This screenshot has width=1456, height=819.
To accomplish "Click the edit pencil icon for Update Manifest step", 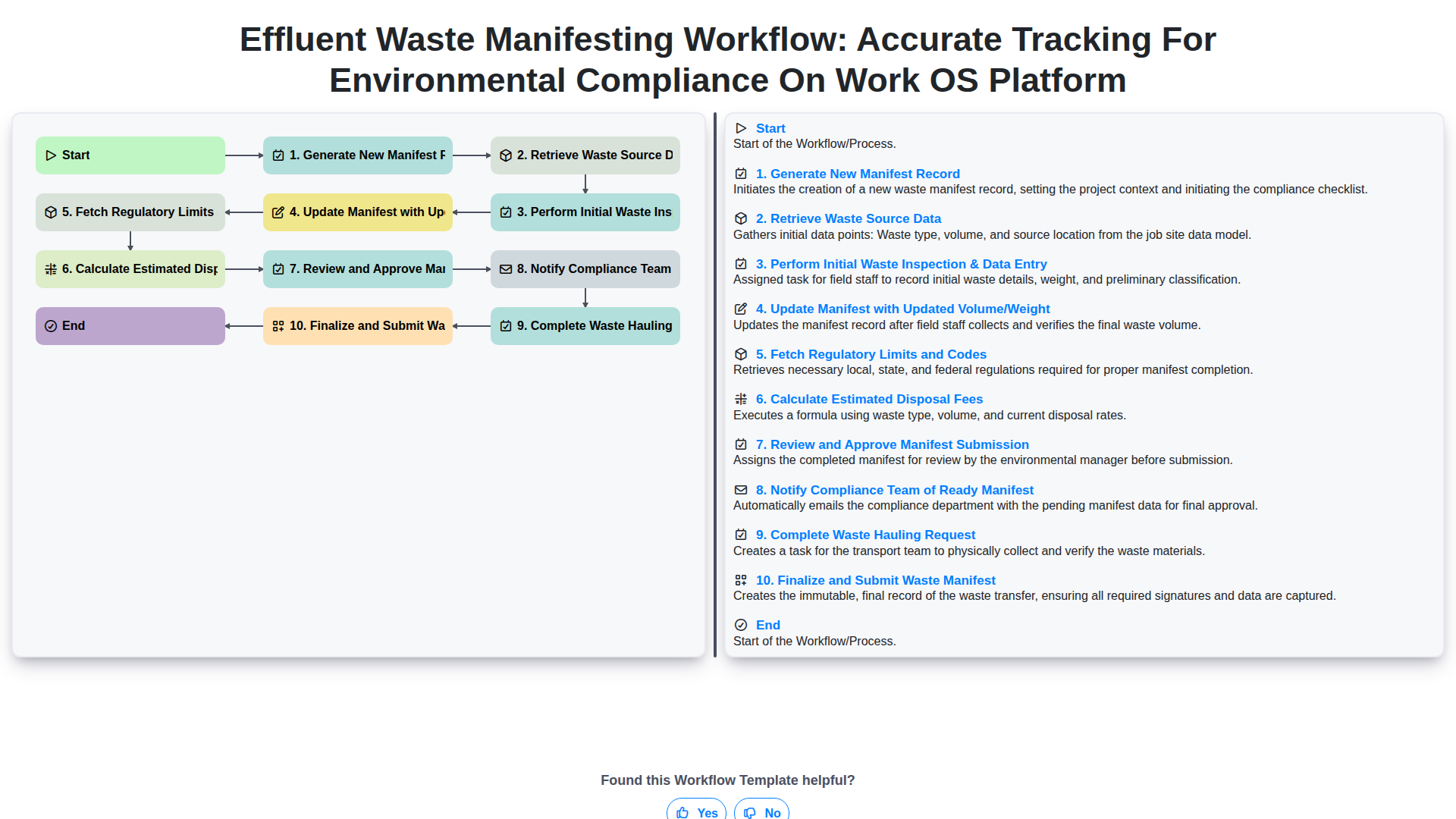I will point(741,309).
